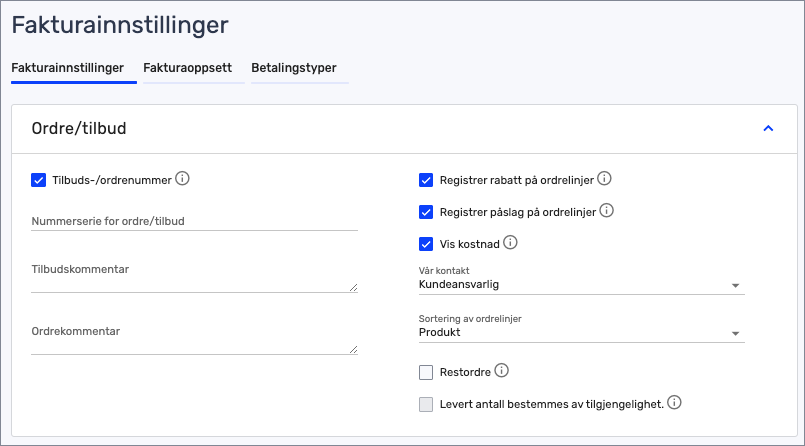Open info icon beside Tilbuds-/ordrenummer
This screenshot has width=805, height=446.
tap(182, 179)
